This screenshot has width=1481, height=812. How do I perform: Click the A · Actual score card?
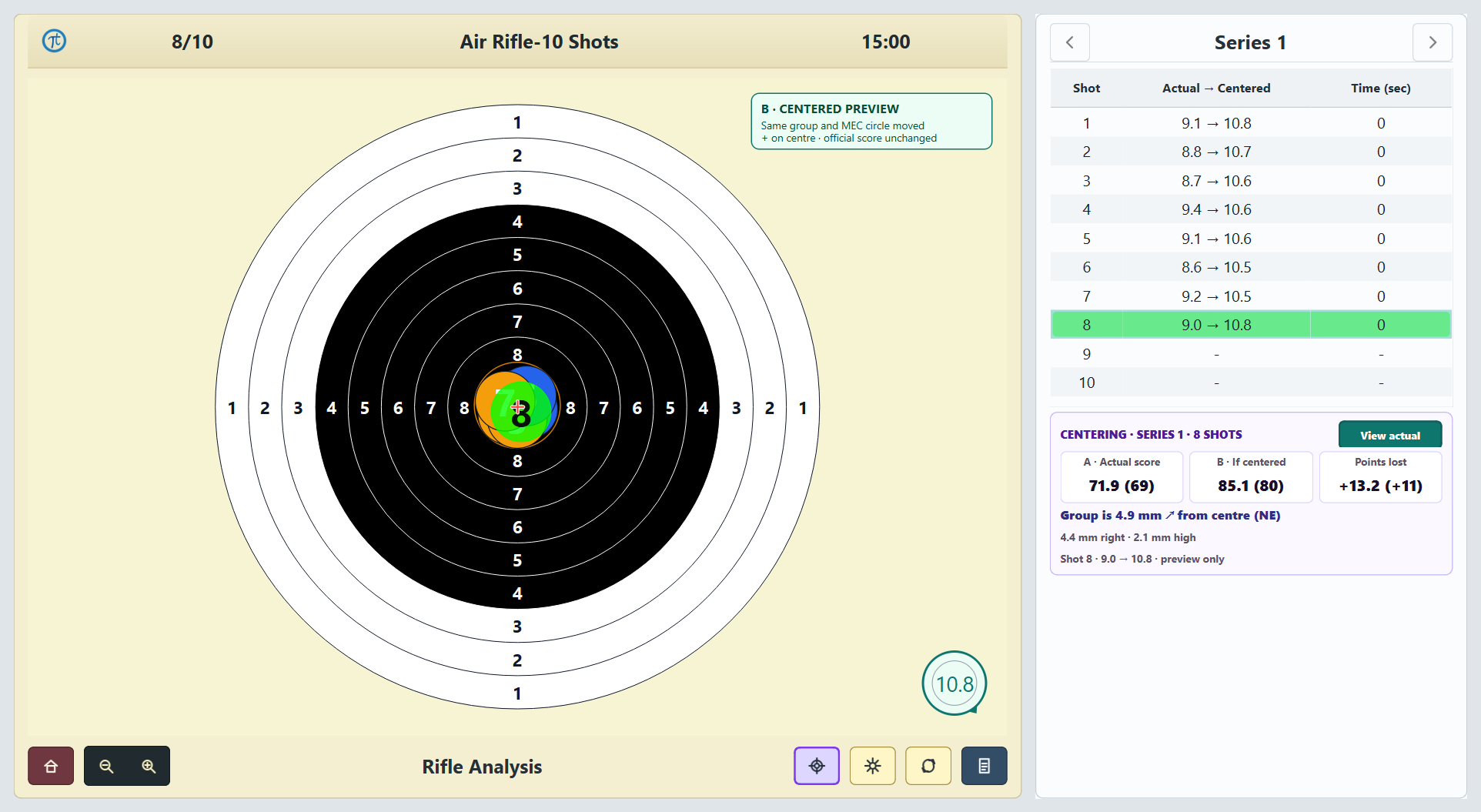(1122, 477)
